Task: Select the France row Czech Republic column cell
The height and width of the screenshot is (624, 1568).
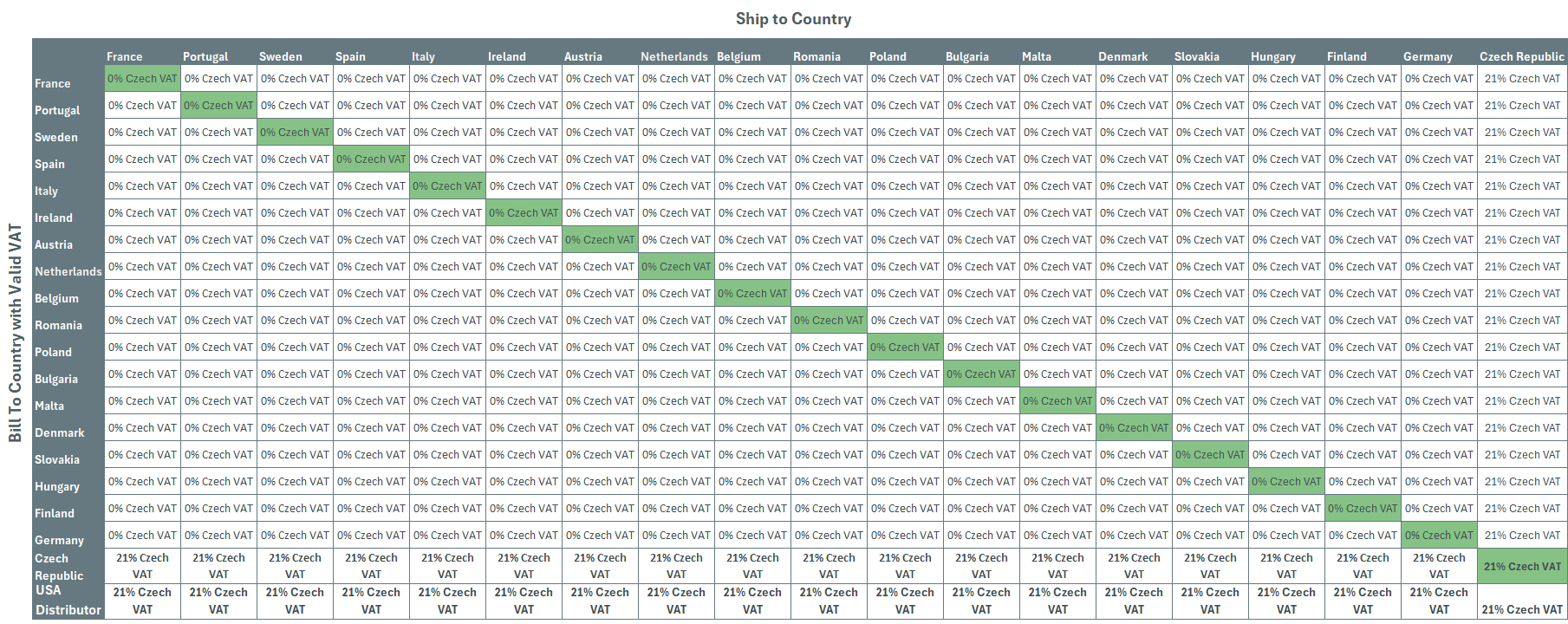Action: (x=1522, y=79)
